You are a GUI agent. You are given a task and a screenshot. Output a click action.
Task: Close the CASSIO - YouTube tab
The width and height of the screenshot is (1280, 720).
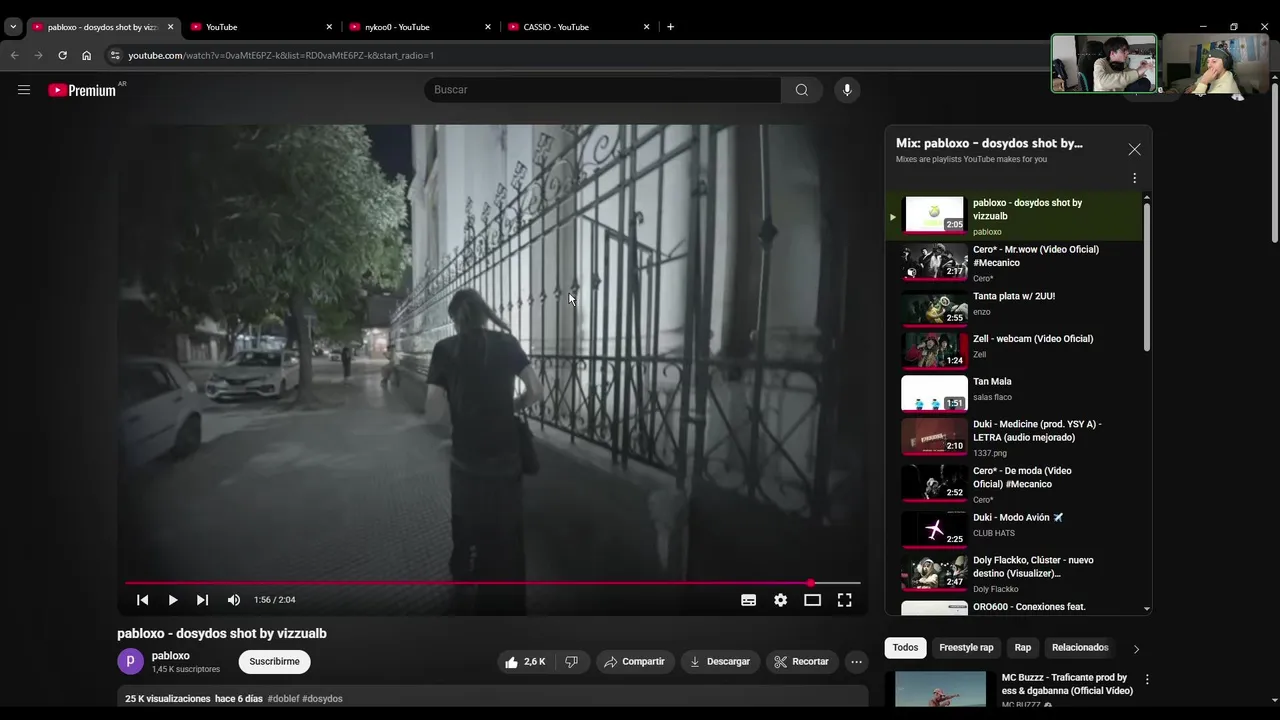(646, 27)
